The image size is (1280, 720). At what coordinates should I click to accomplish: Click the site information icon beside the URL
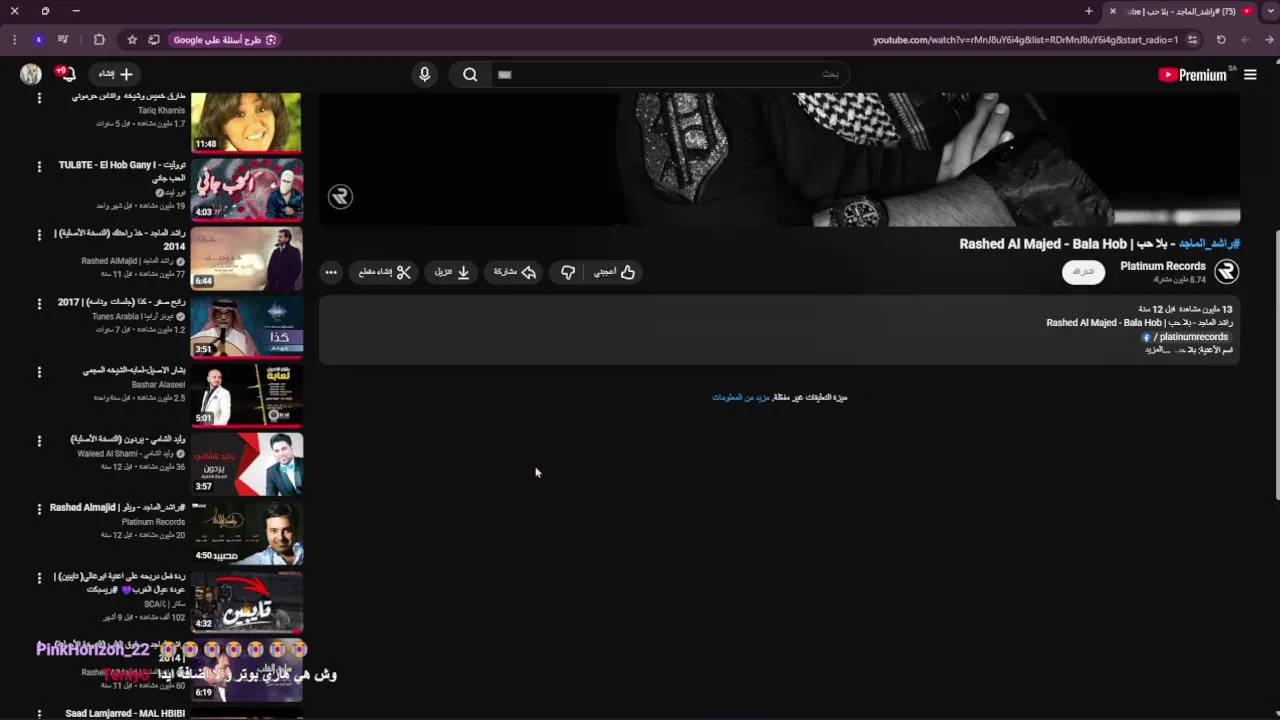pos(1192,40)
